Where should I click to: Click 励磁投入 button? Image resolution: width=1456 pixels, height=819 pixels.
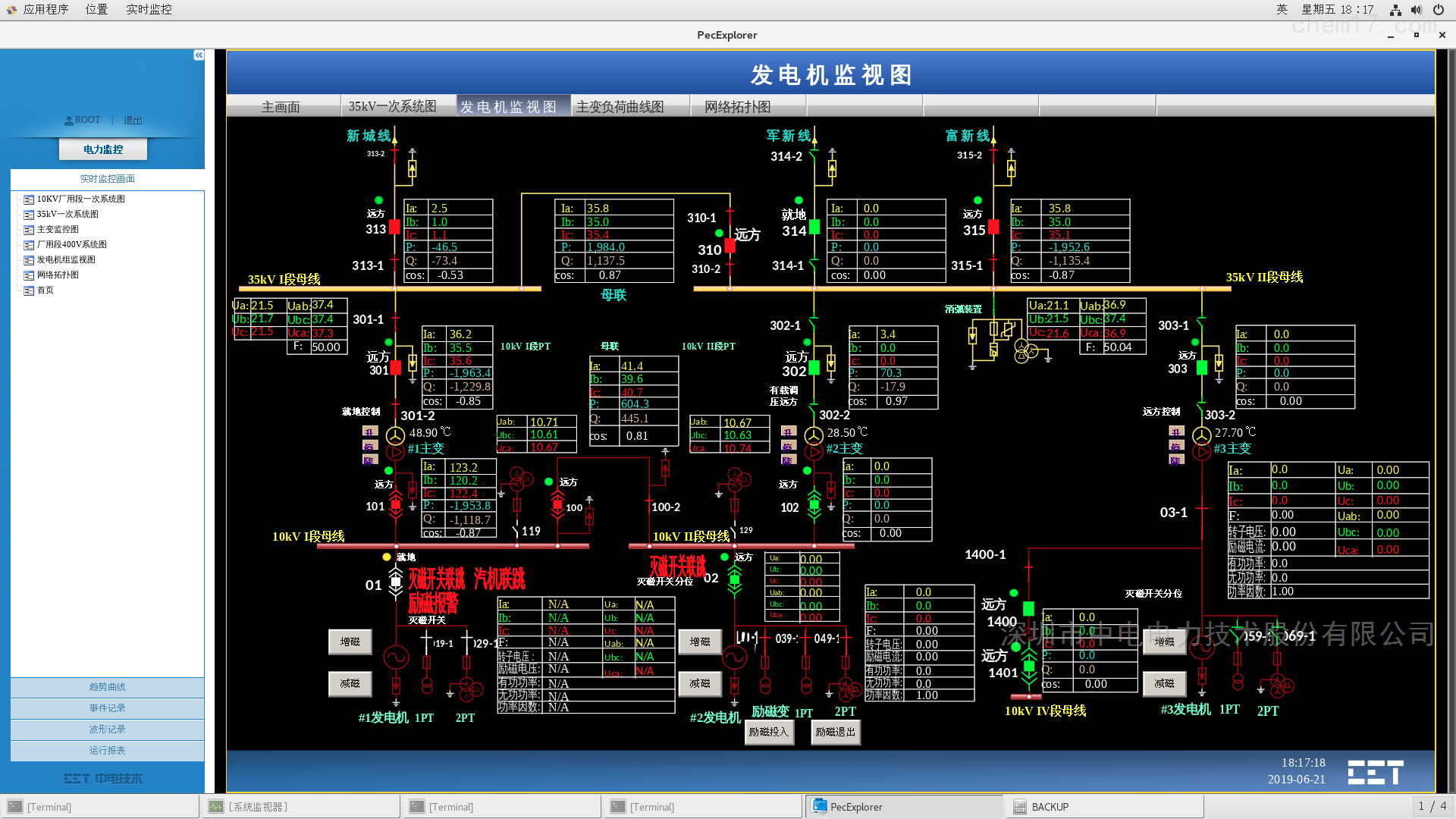769,732
